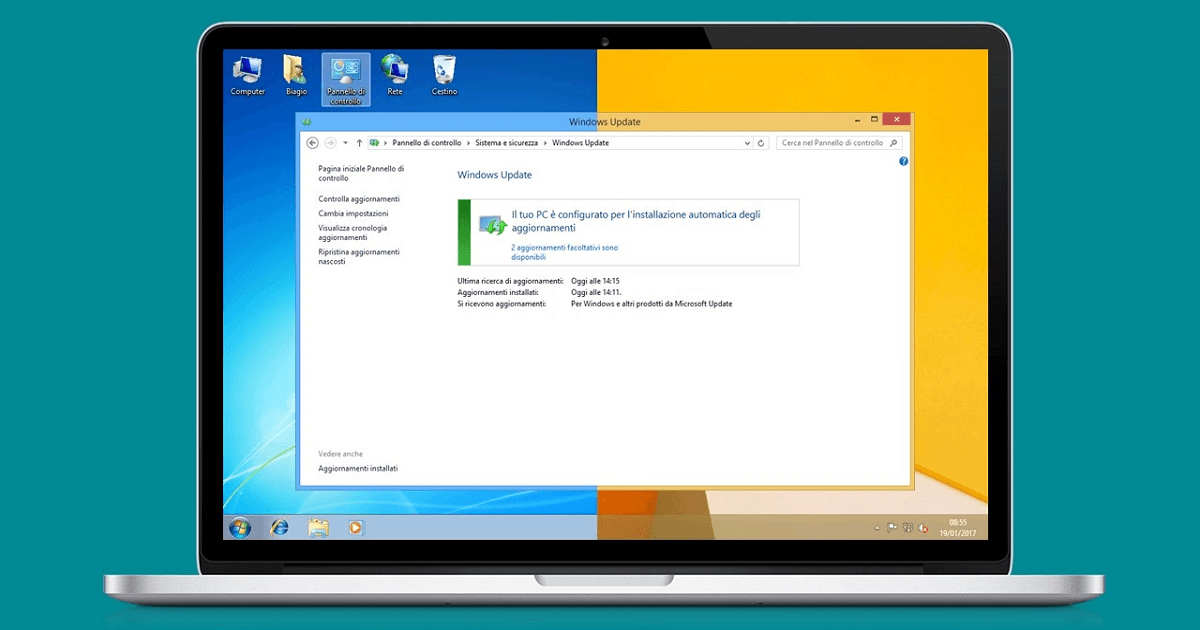This screenshot has width=1200, height=630.
Task: Click Windows Update breadcrumb segment
Action: (580, 143)
